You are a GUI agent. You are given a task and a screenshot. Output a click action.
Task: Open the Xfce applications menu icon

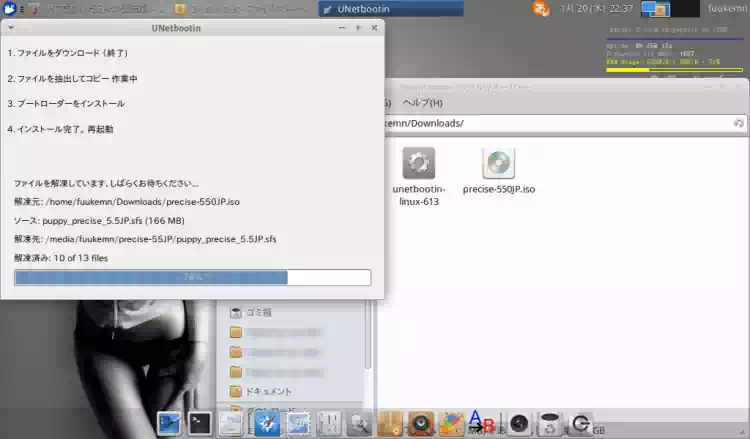click(x=9, y=8)
